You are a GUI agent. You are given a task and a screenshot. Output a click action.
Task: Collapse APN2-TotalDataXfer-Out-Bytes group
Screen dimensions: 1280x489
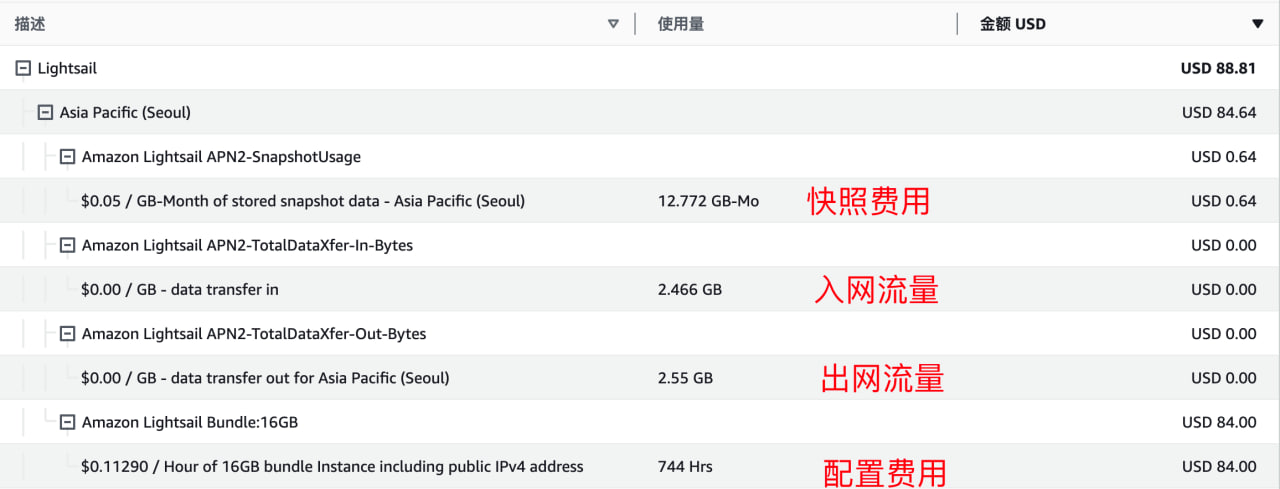click(67, 334)
